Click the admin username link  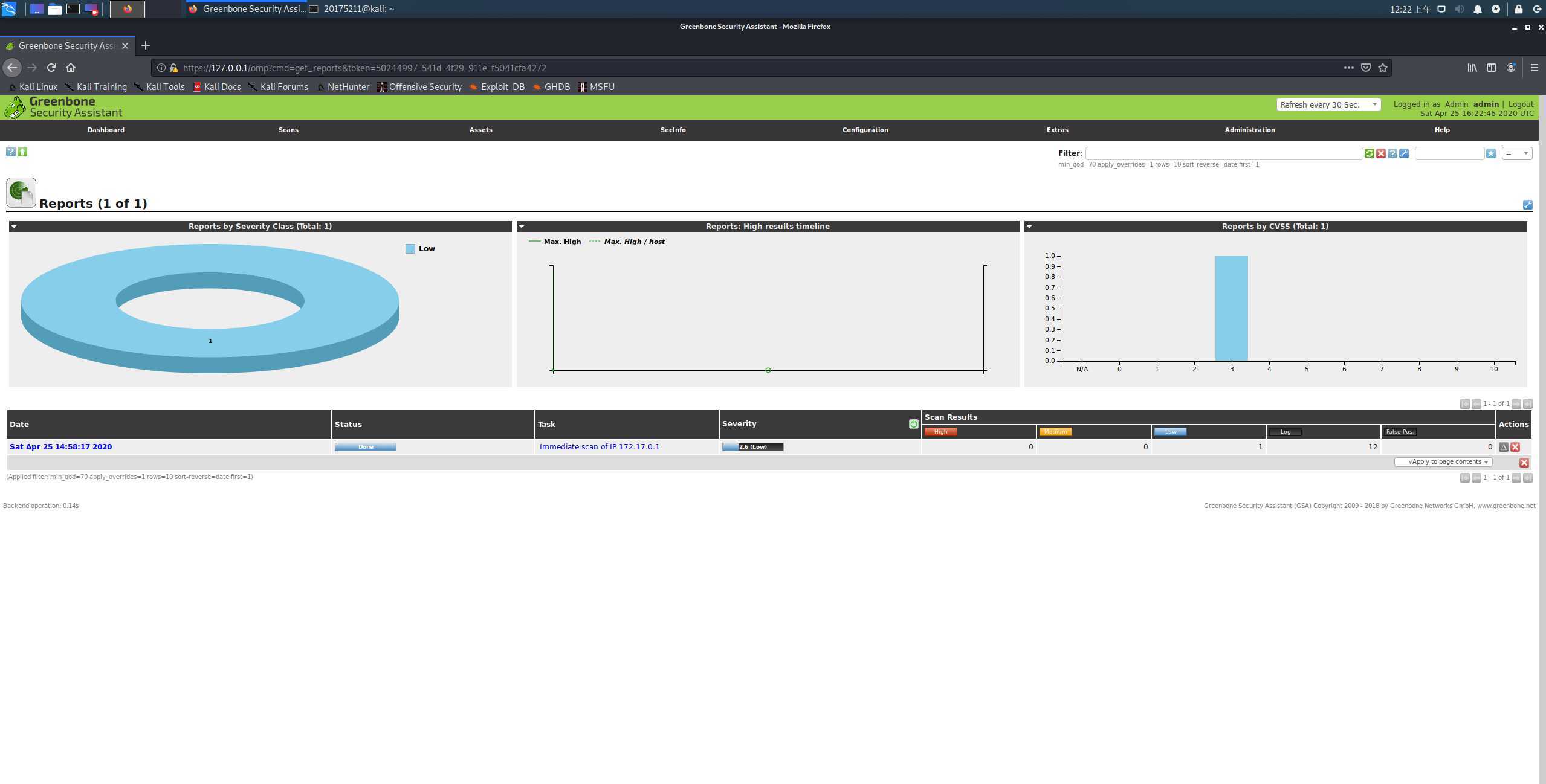[1486, 104]
